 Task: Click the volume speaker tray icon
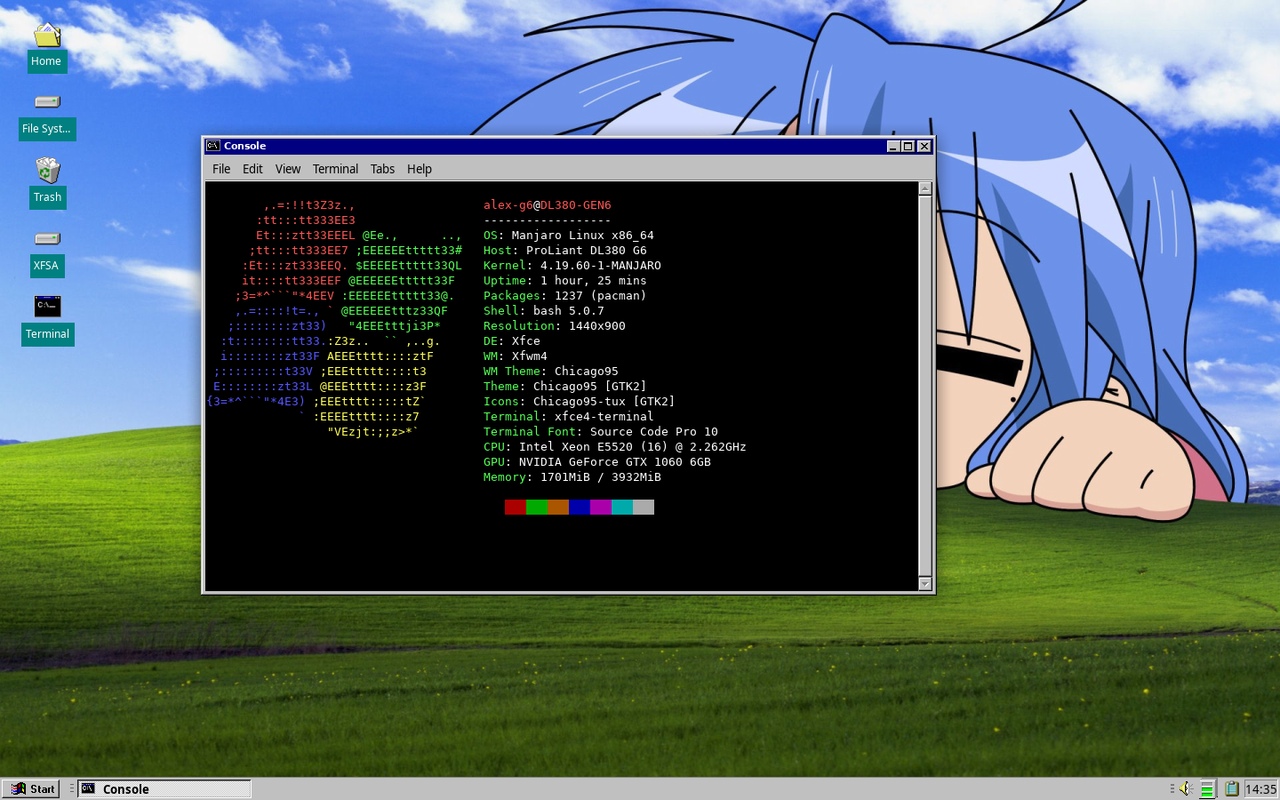pos(1184,789)
